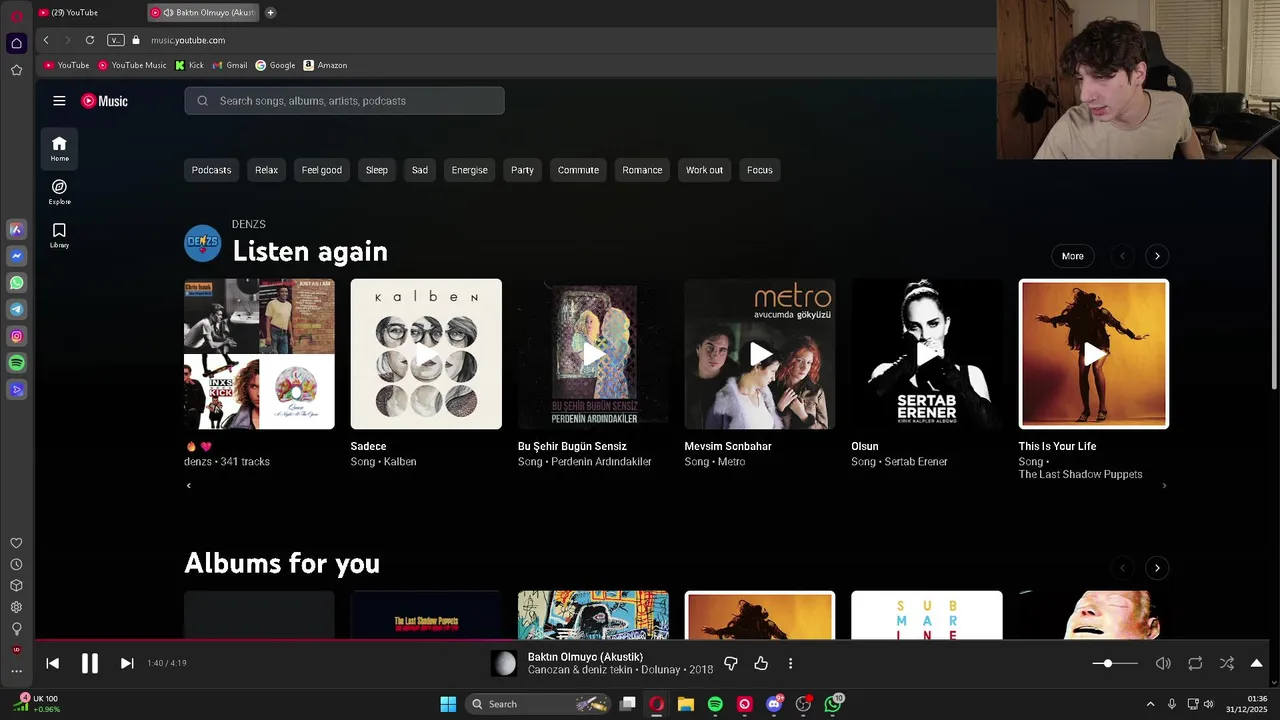Skip to the previous track
Viewport: 1280px width, 720px height.
click(x=53, y=663)
